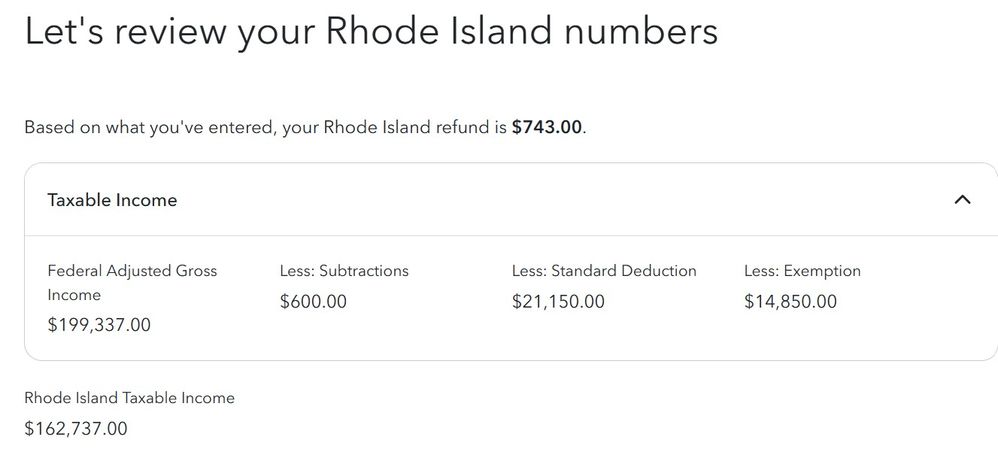
Task: Click "Let's review" in the page heading
Action: (124, 32)
